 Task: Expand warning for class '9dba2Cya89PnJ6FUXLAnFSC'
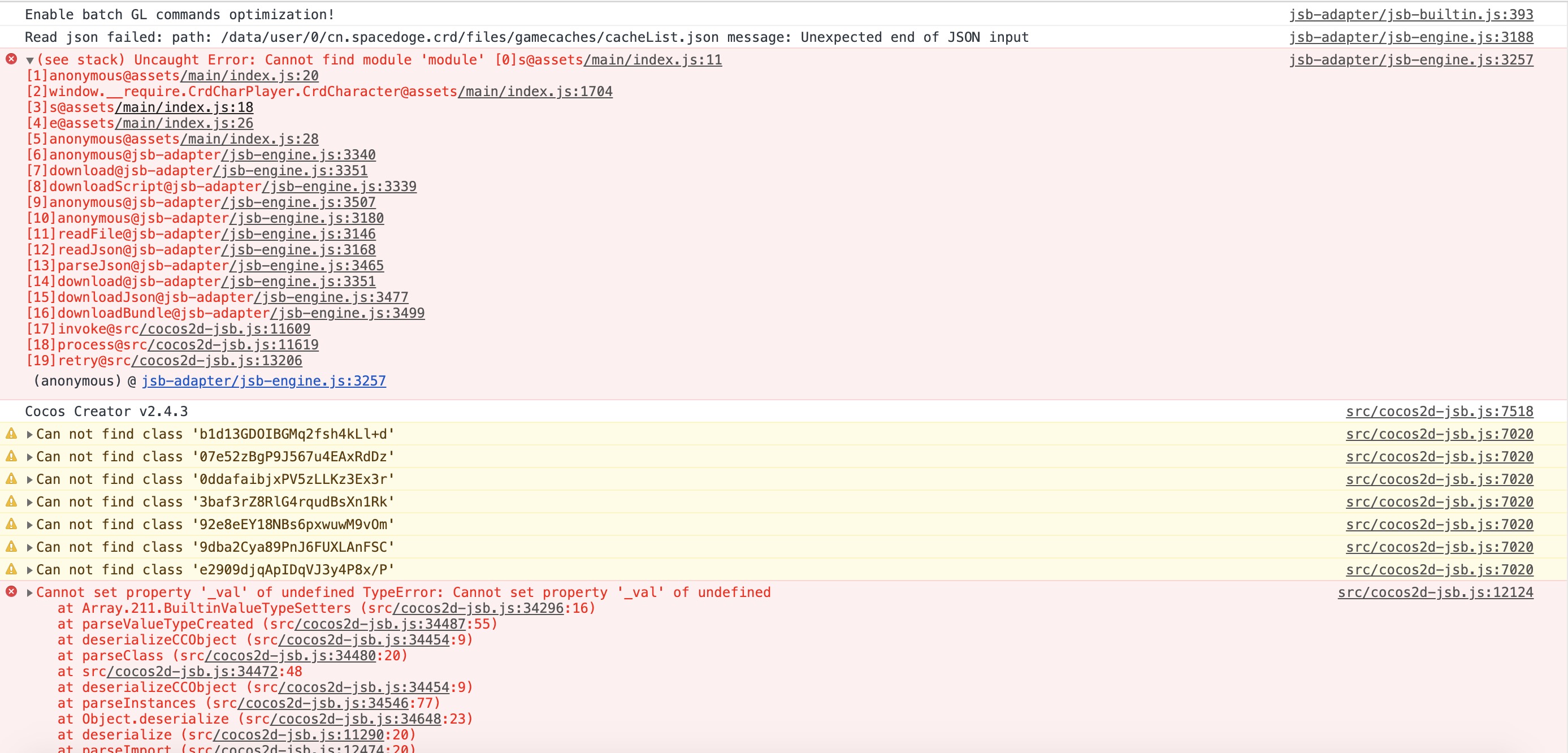29,547
